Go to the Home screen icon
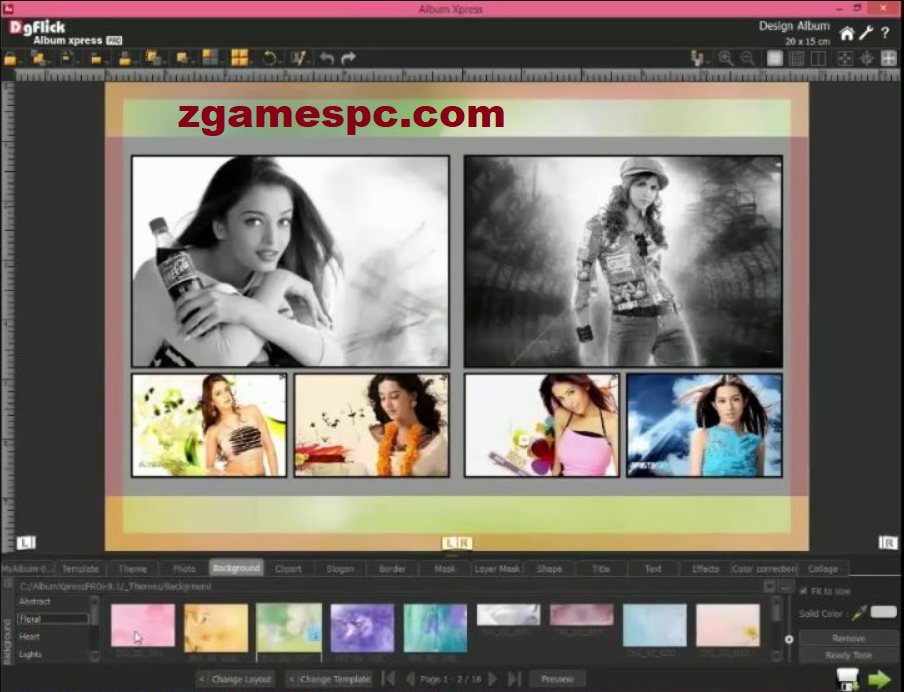Screen dimensions: 904x692 [846, 33]
